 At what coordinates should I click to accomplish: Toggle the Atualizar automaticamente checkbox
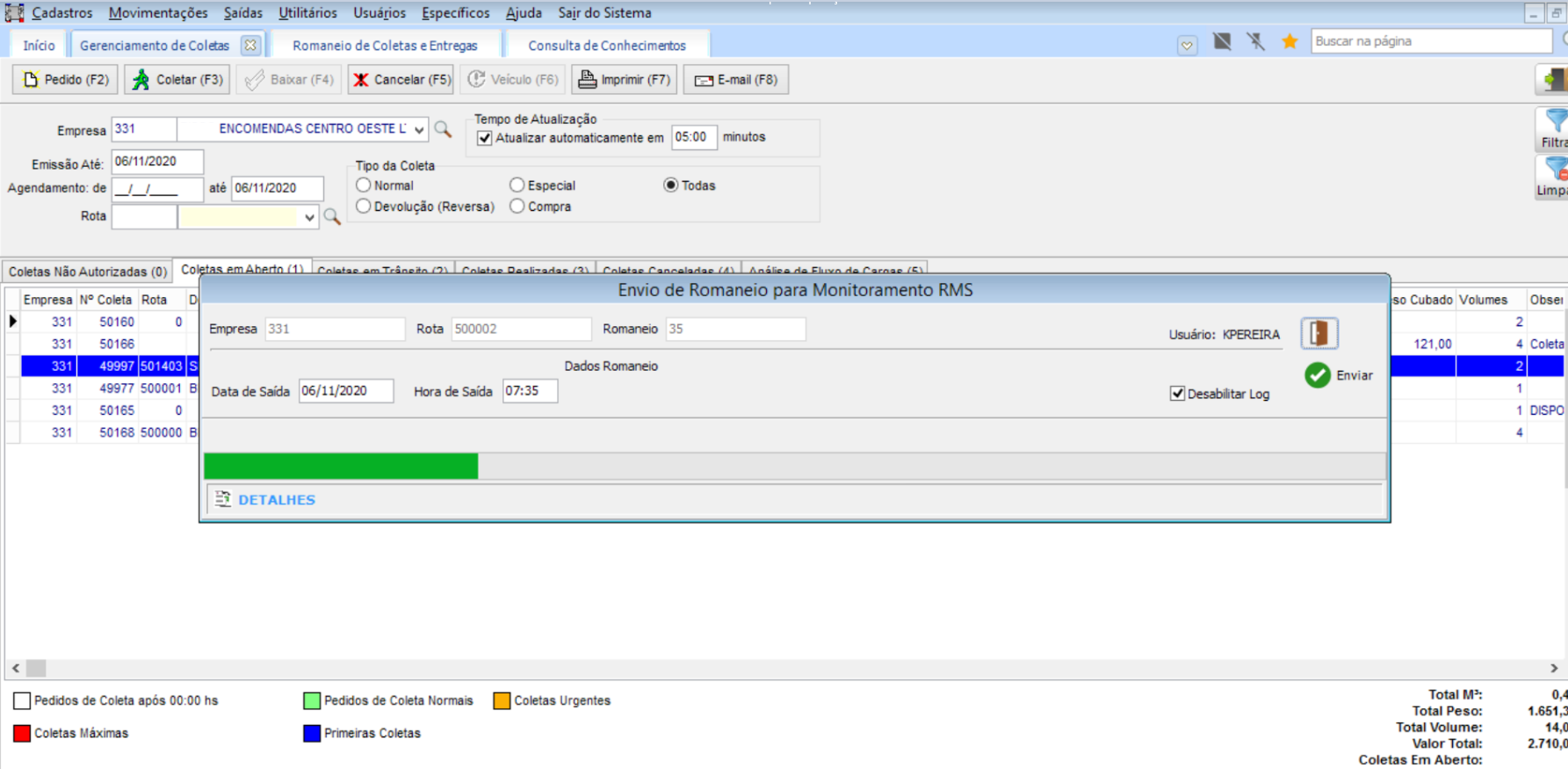coord(484,138)
